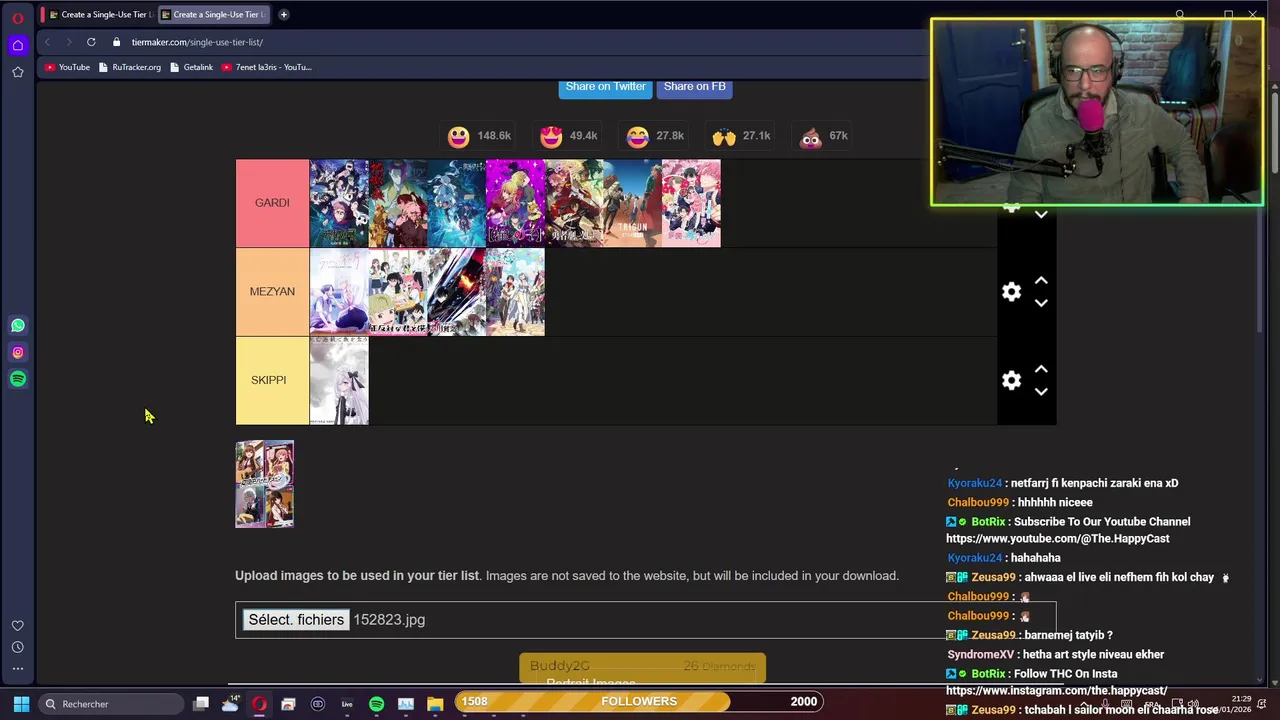Select the pink poster ending the GARDI row
Viewport: 1280px width, 720px height.
pyautogui.click(x=691, y=203)
